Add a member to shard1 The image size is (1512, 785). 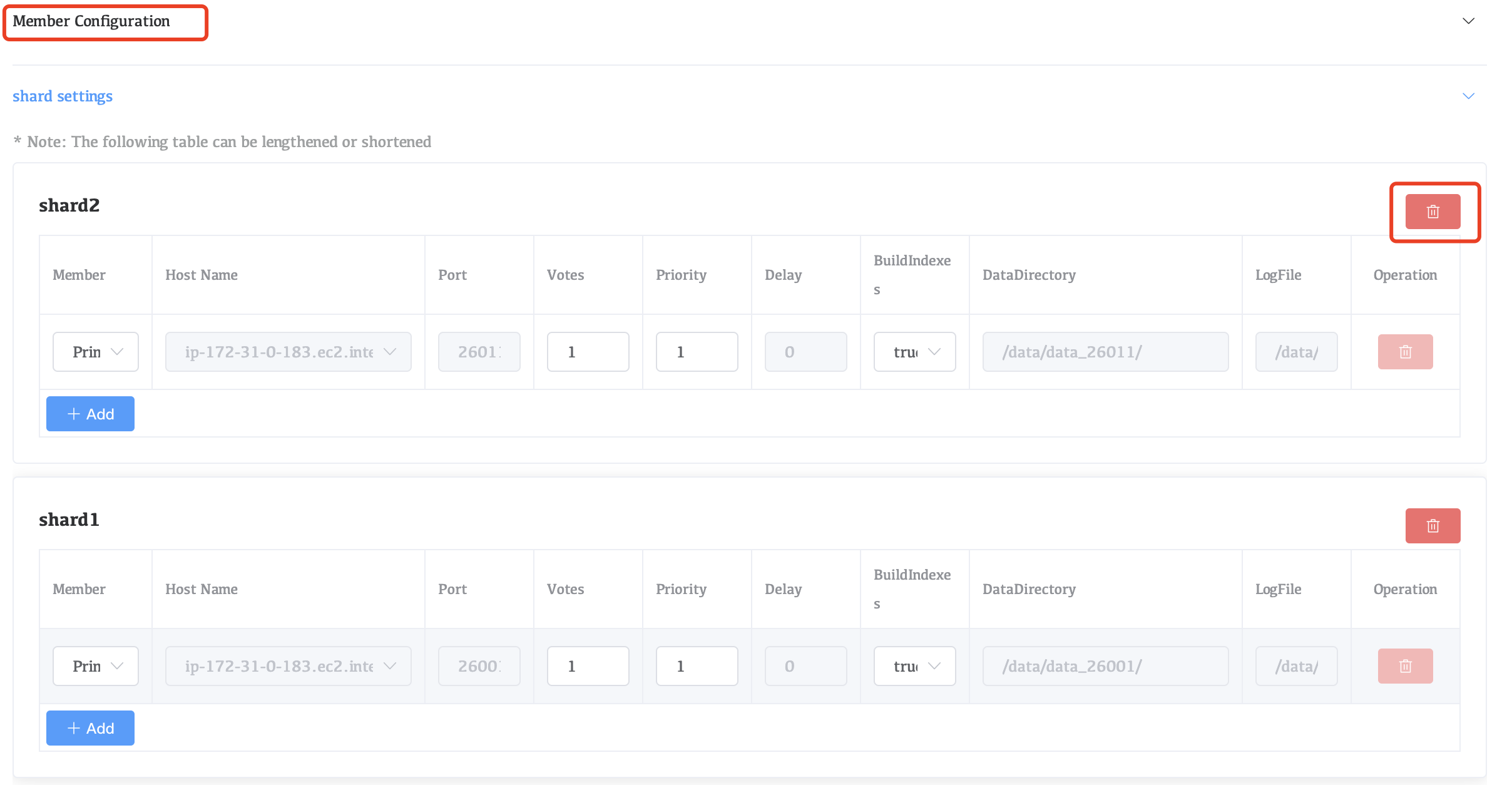(90, 728)
